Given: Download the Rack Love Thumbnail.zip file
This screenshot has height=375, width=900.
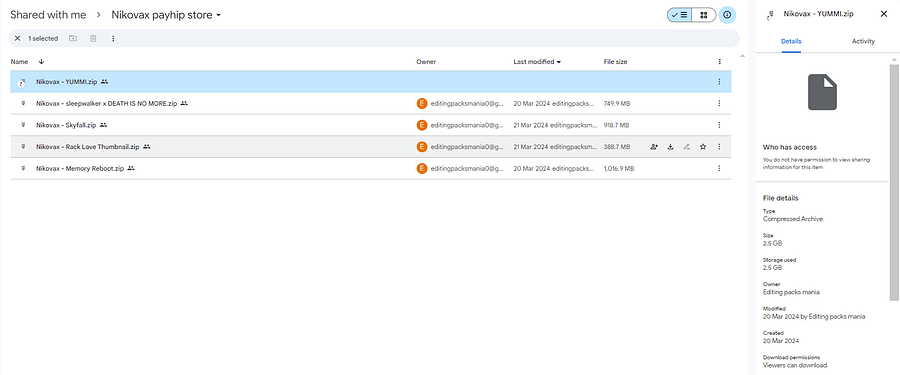Looking at the screenshot, I should tap(670, 147).
